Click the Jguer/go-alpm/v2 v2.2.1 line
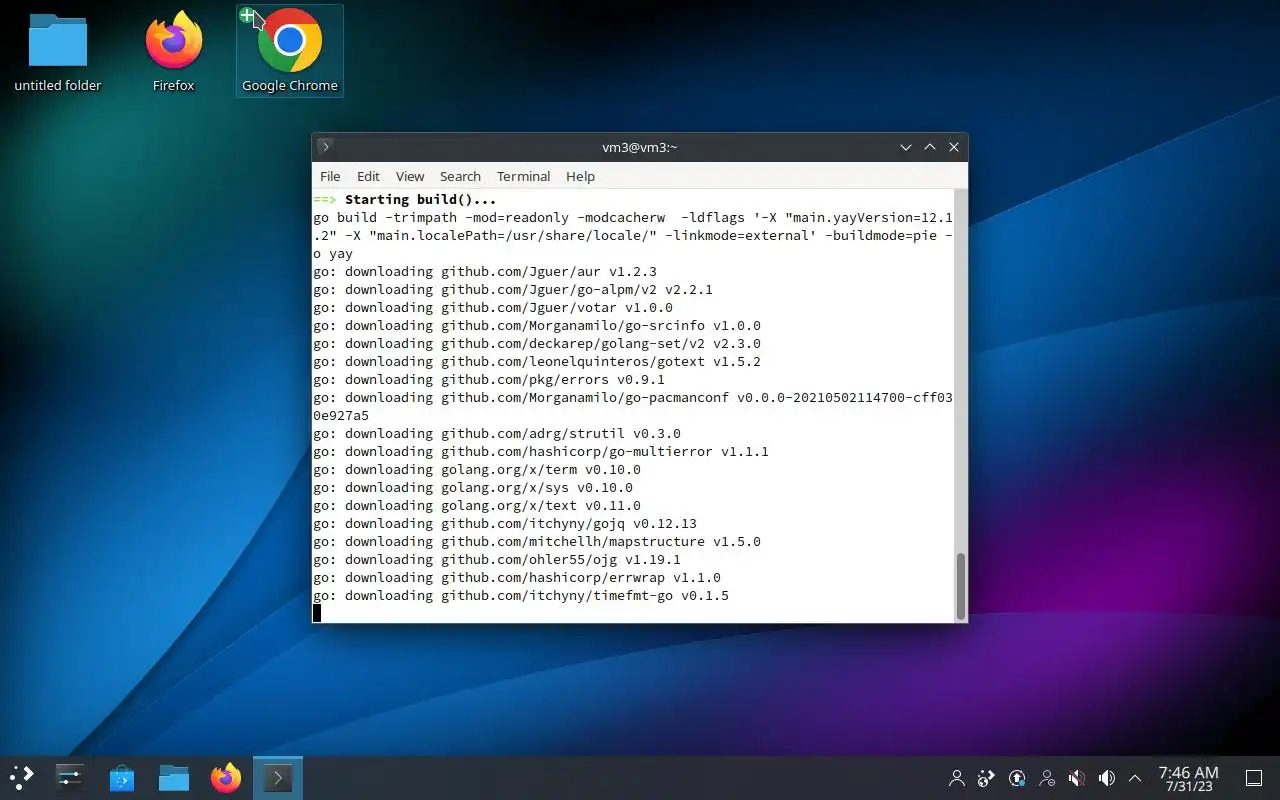The width and height of the screenshot is (1280, 800). (x=513, y=289)
